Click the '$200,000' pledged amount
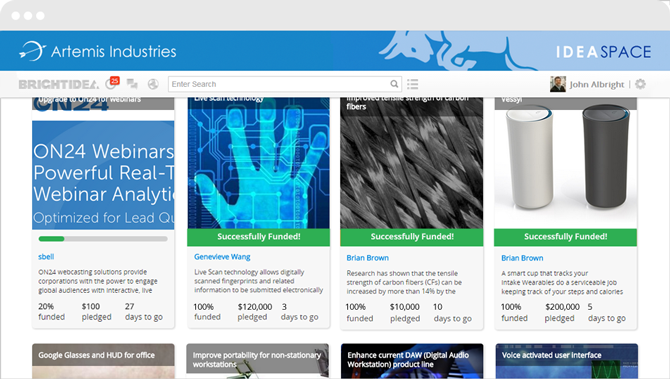The image size is (670, 379). coord(562,307)
